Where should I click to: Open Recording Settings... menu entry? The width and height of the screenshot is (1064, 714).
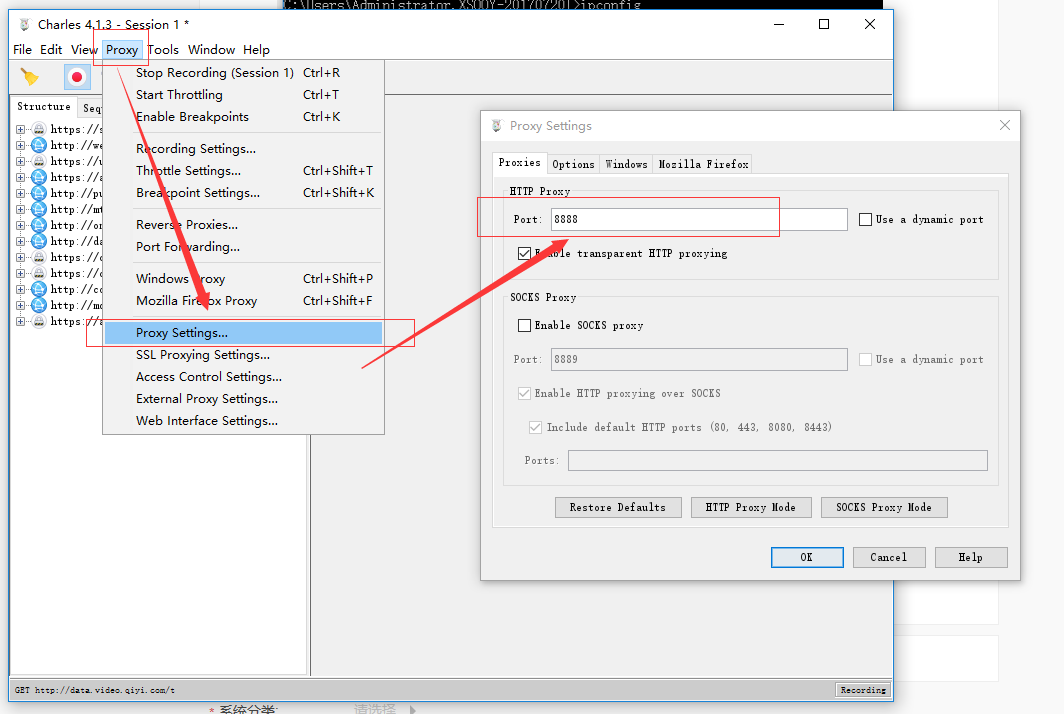click(x=244, y=149)
